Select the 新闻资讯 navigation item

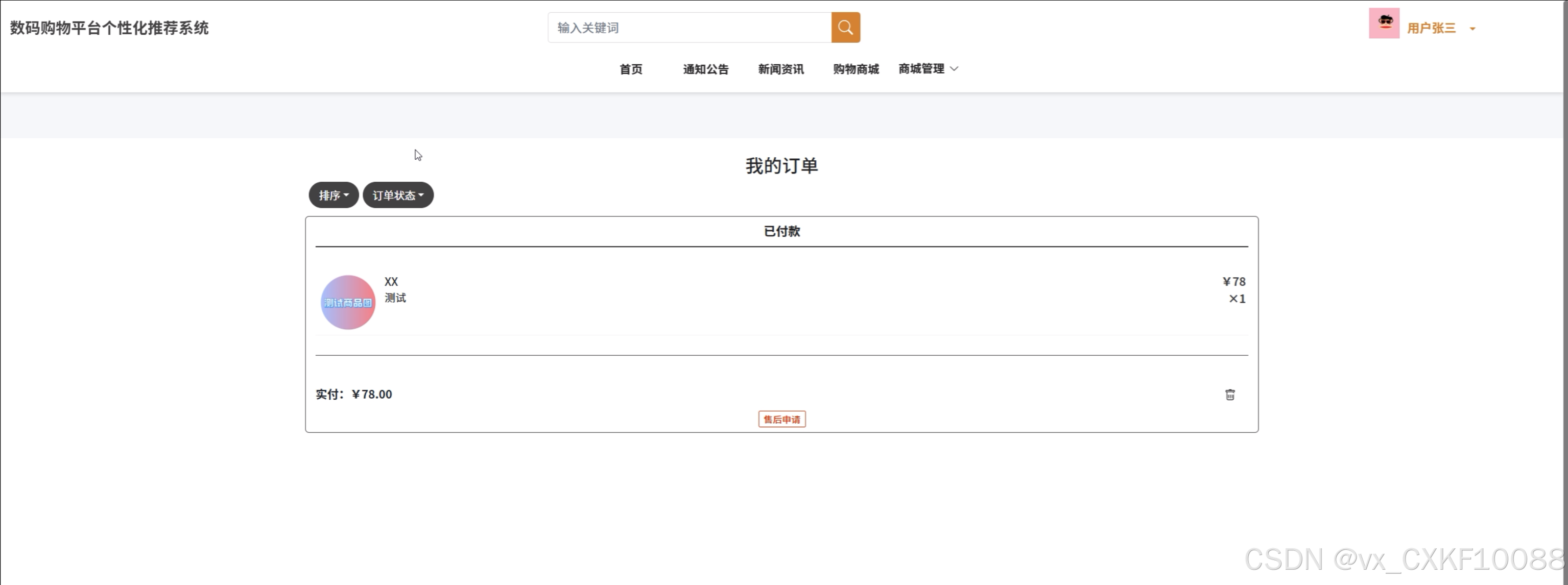[x=780, y=69]
